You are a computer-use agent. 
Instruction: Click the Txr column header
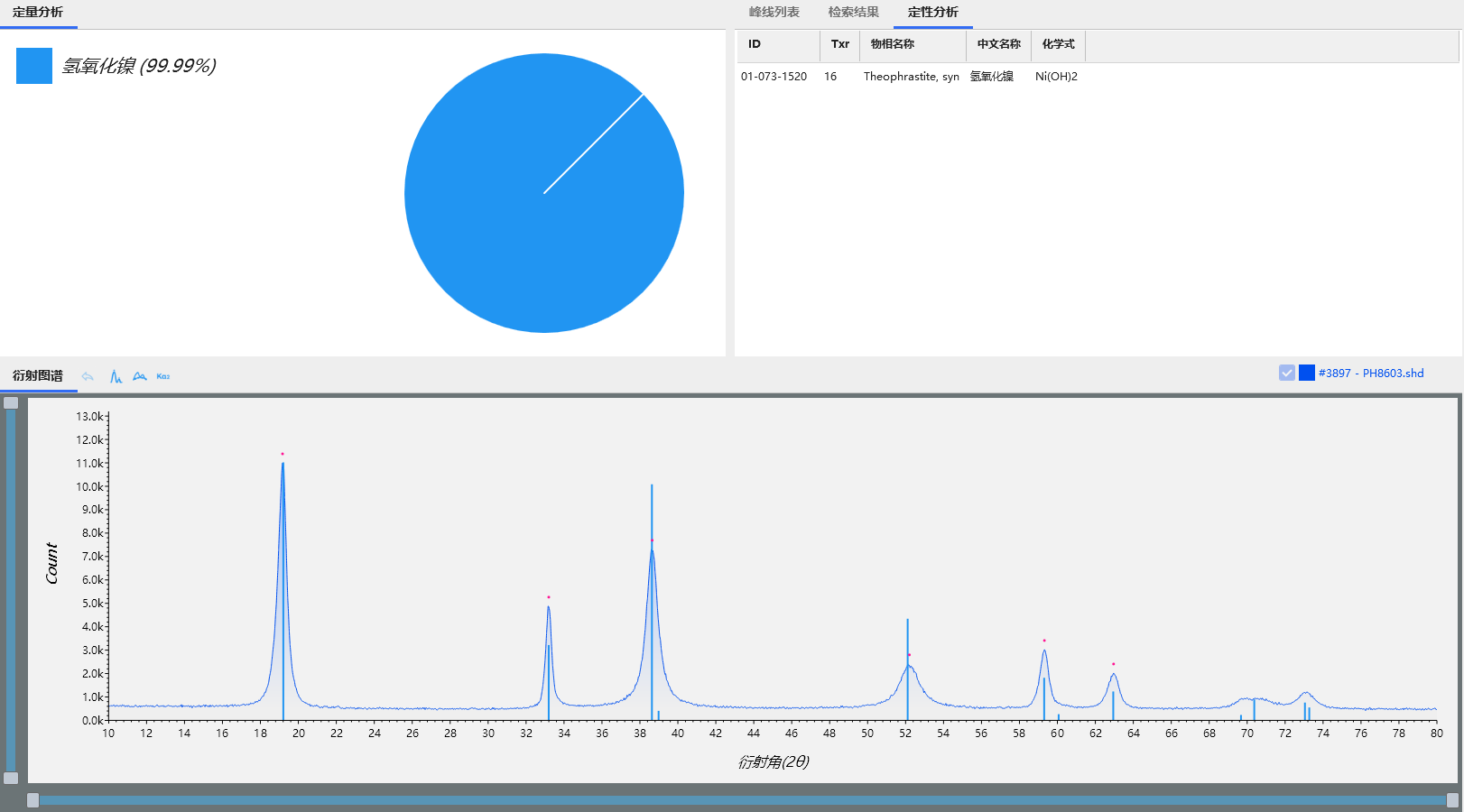840,44
